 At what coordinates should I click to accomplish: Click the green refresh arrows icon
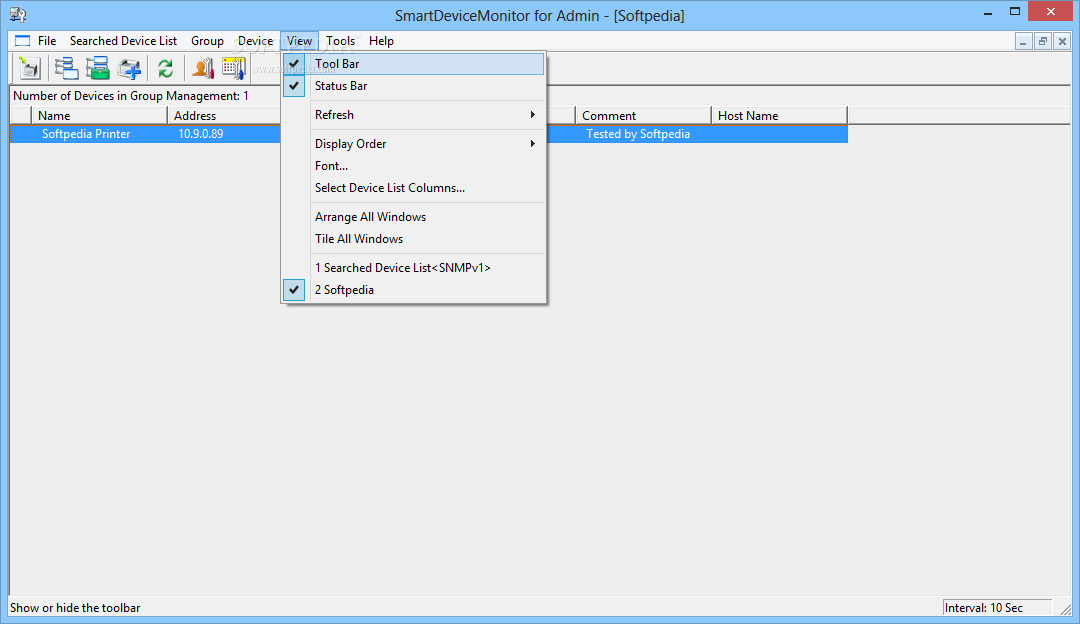pos(165,68)
